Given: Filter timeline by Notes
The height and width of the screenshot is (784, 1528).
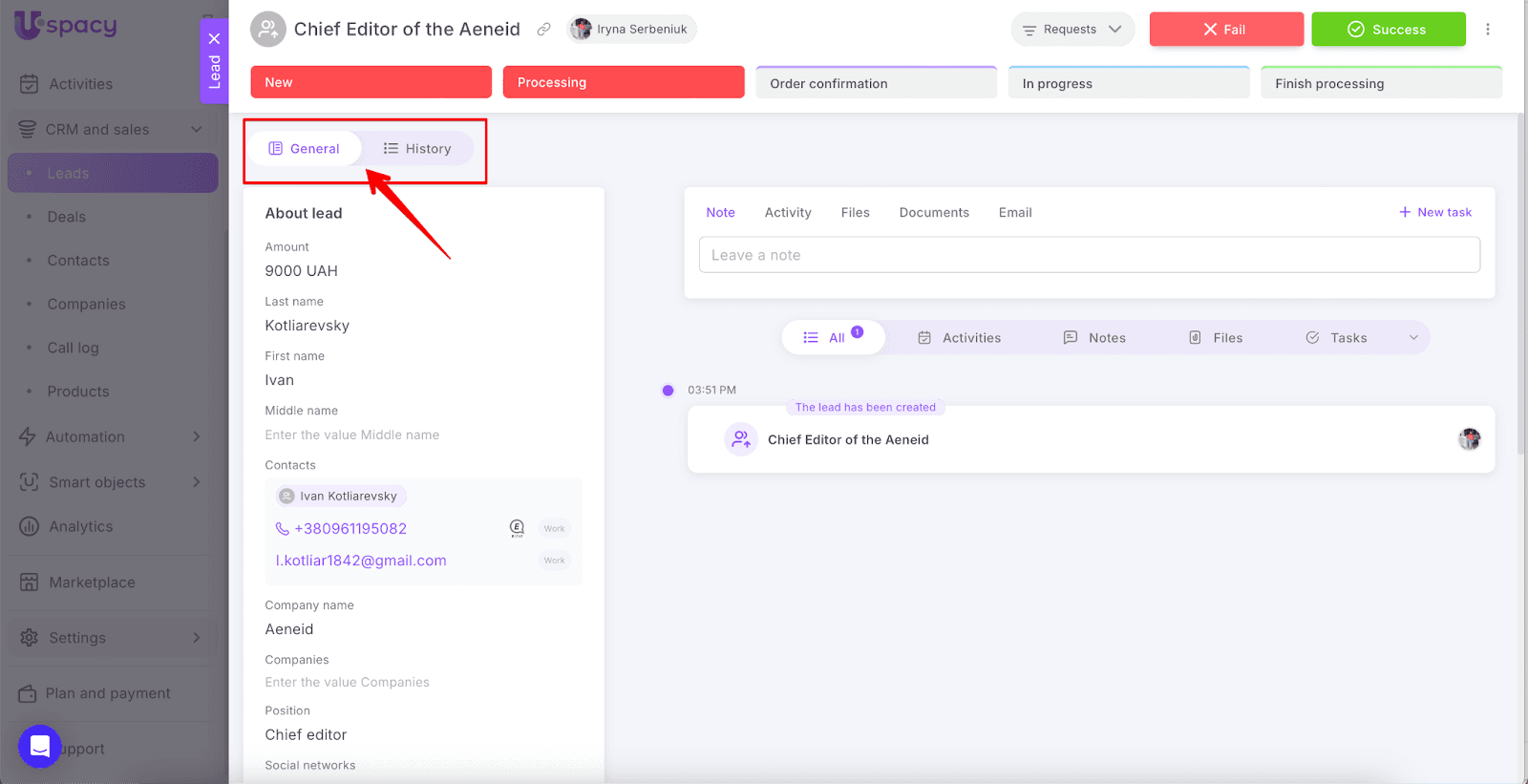Looking at the screenshot, I should pyautogui.click(x=1094, y=338).
